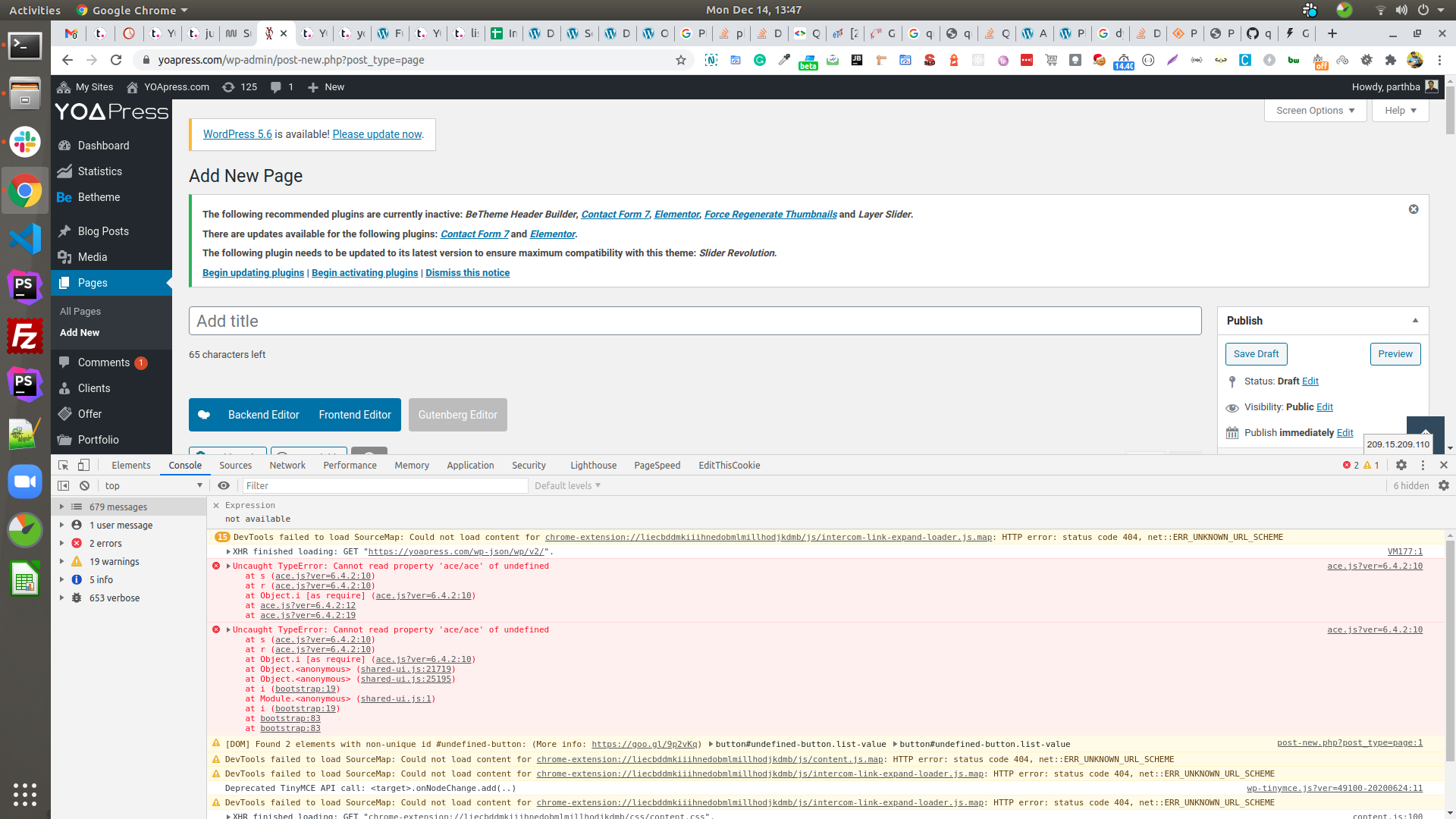Open Default levels log filter dropdown
Image resolution: width=1456 pixels, height=819 pixels.
pyautogui.click(x=567, y=485)
